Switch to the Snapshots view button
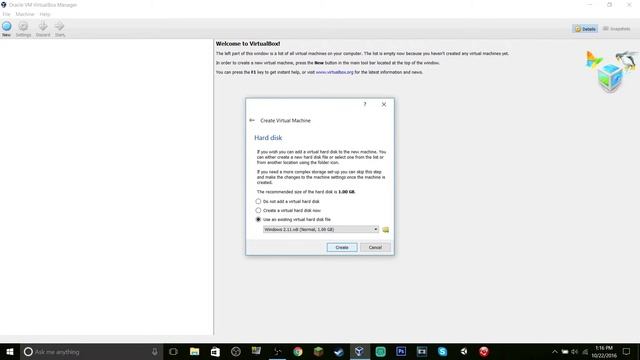Screen dimensions: 640x360 pyautogui.click(x=617, y=29)
